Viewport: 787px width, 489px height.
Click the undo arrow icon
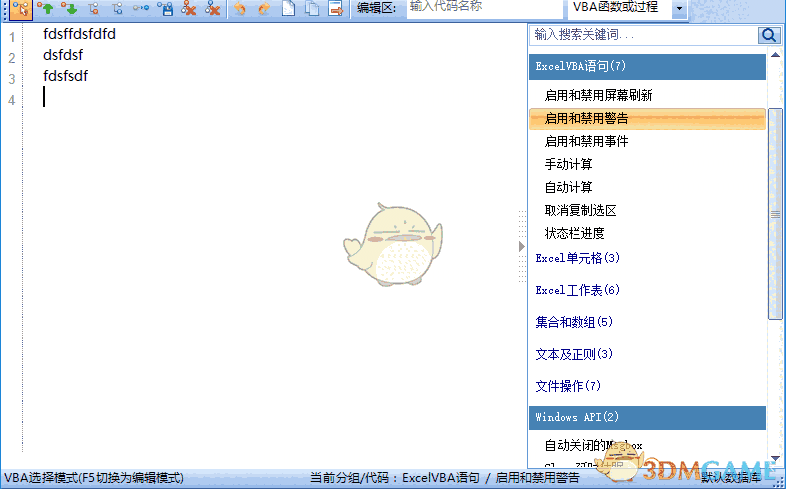(240, 8)
